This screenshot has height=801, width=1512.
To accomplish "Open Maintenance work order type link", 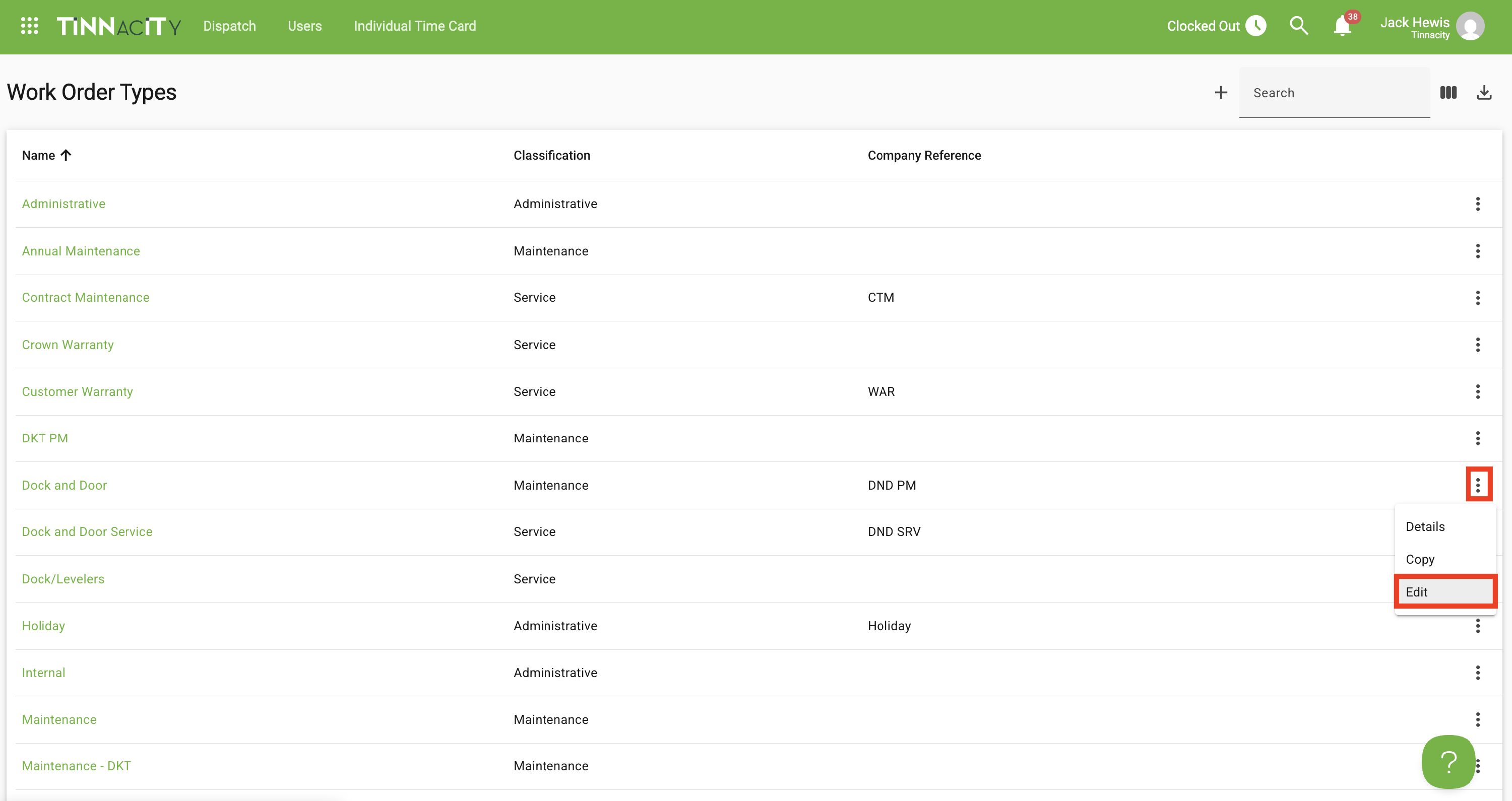I will (x=59, y=719).
